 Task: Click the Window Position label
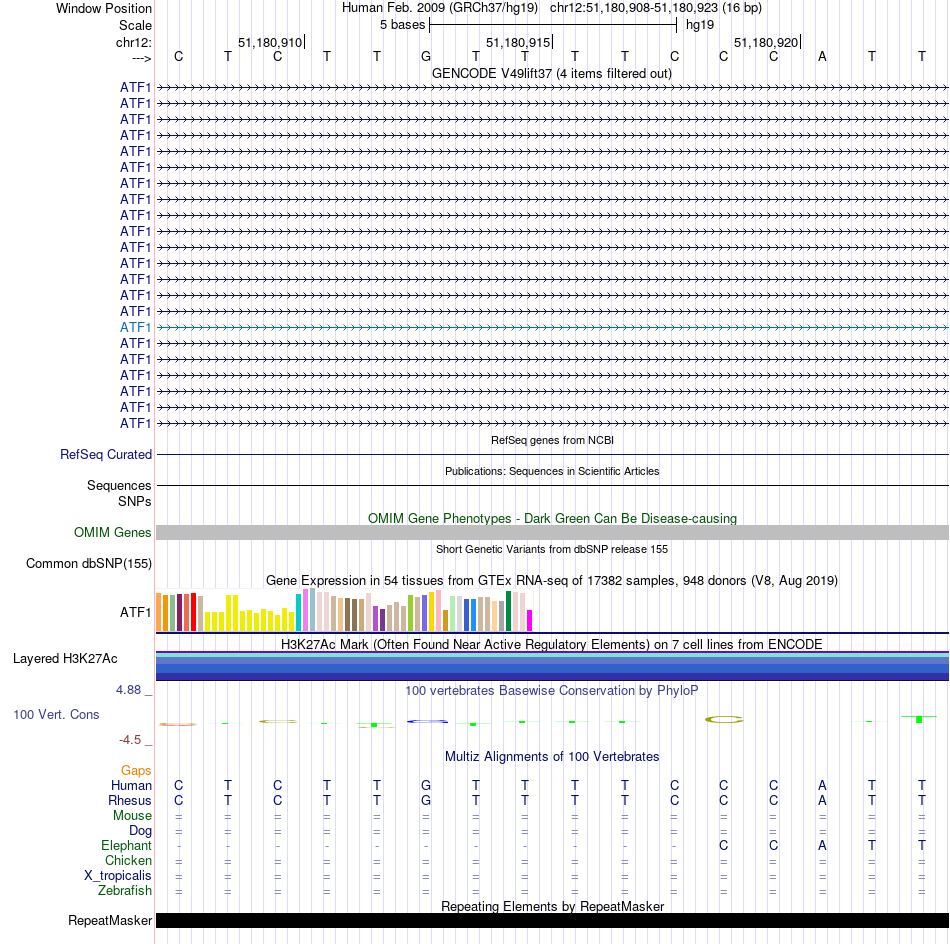[x=104, y=8]
